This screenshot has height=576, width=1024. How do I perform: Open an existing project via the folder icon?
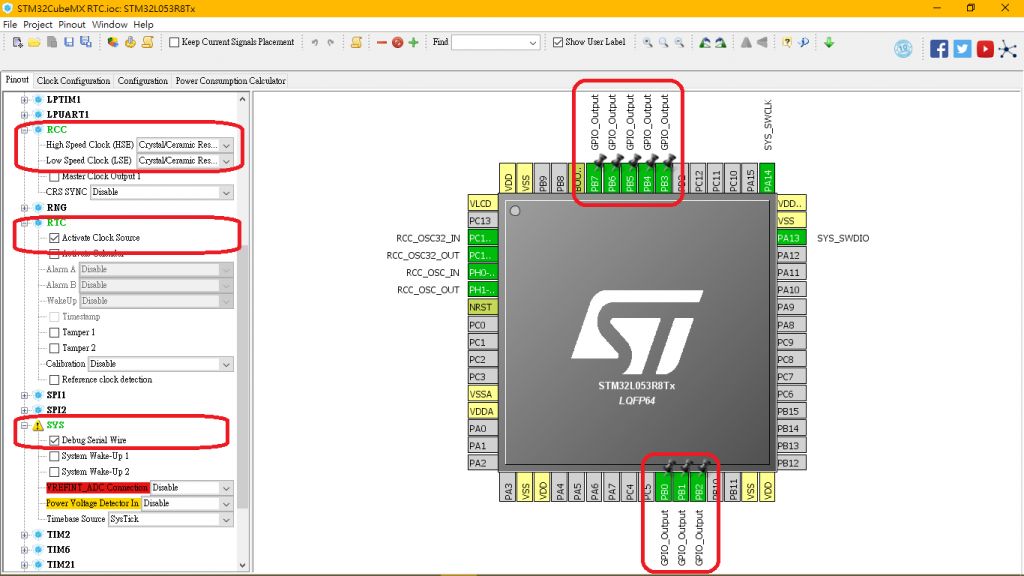coord(34,42)
